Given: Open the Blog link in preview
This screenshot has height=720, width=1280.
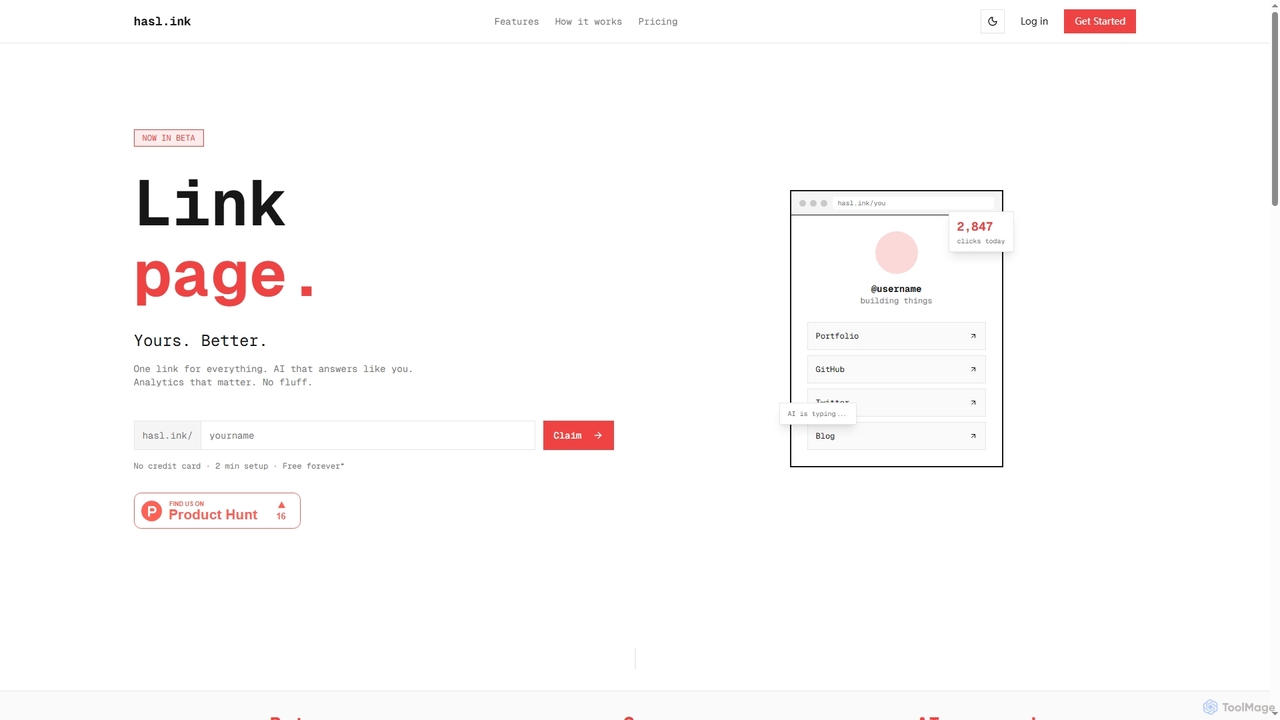Looking at the screenshot, I should (896, 436).
